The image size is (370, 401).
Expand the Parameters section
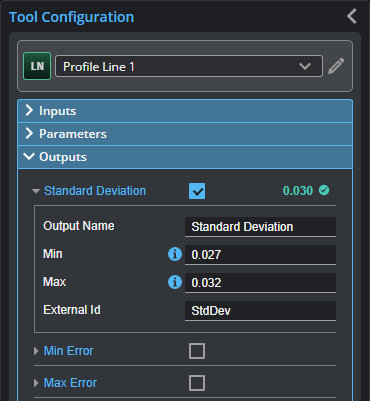click(185, 134)
